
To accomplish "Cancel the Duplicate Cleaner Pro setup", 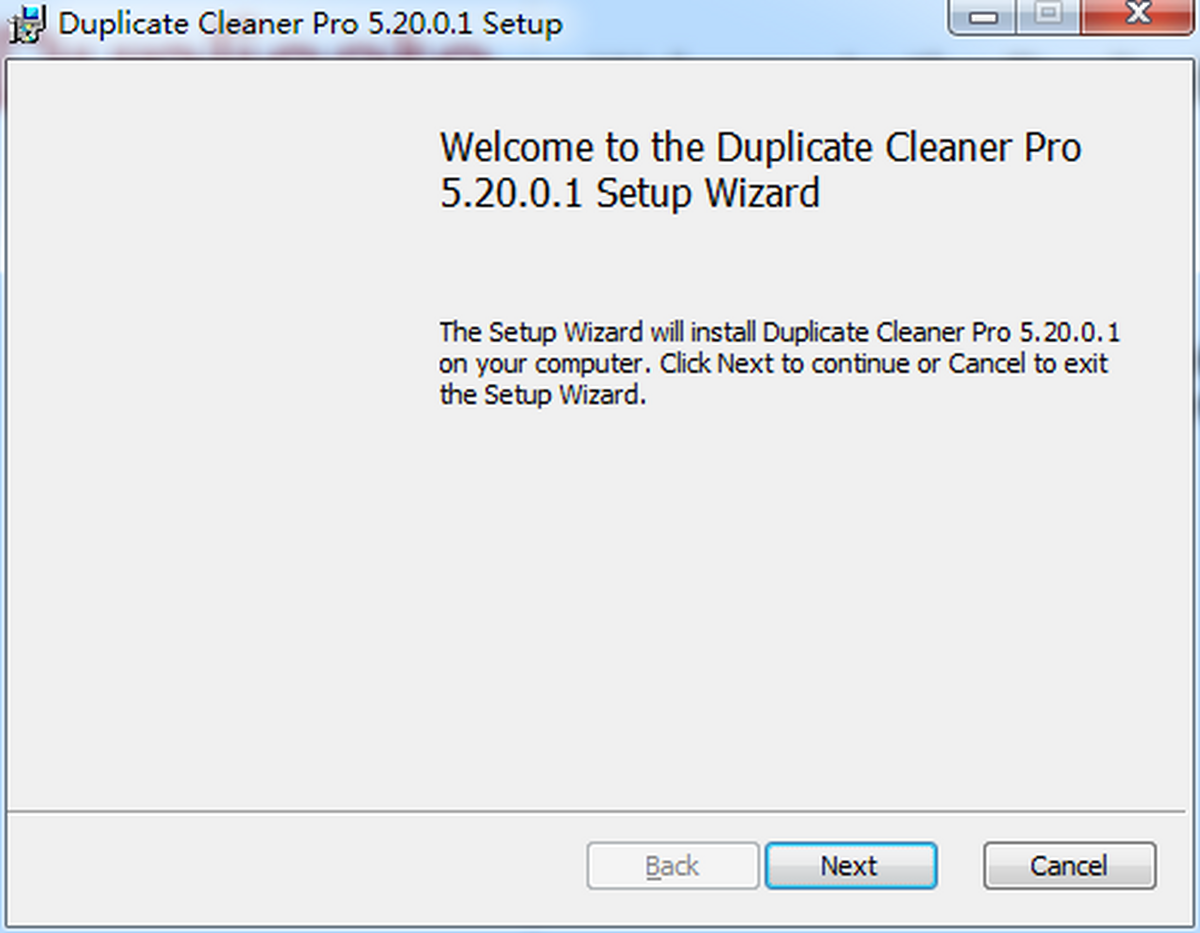I will [1069, 866].
